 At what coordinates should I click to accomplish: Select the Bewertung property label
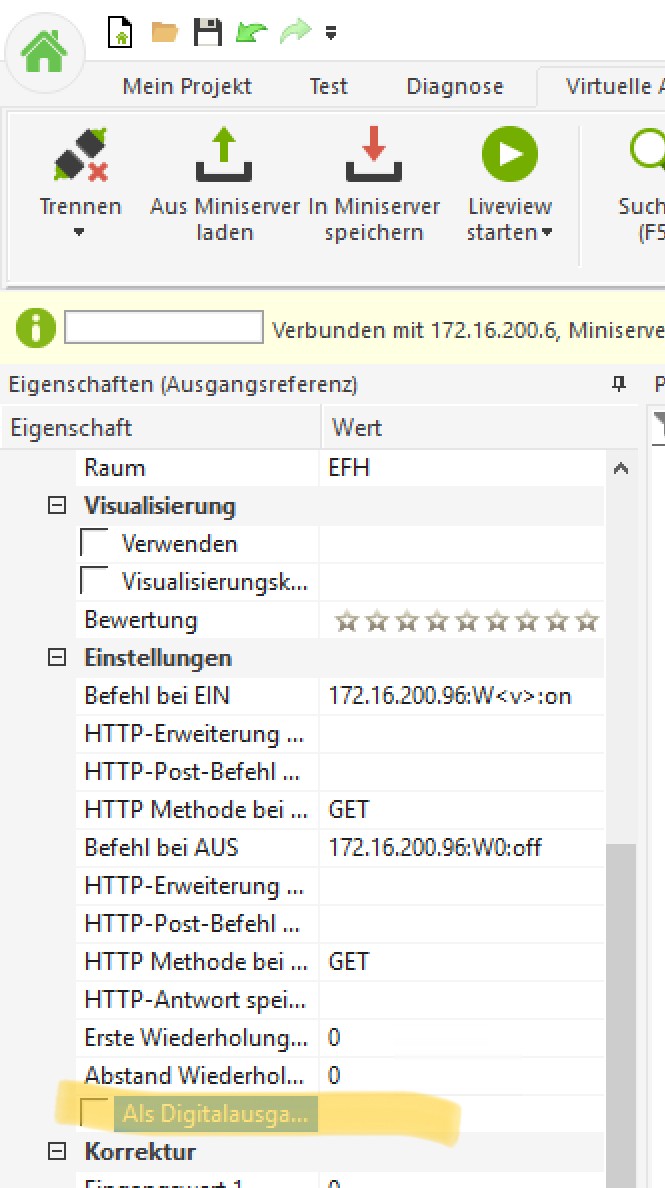pyautogui.click(x=141, y=621)
